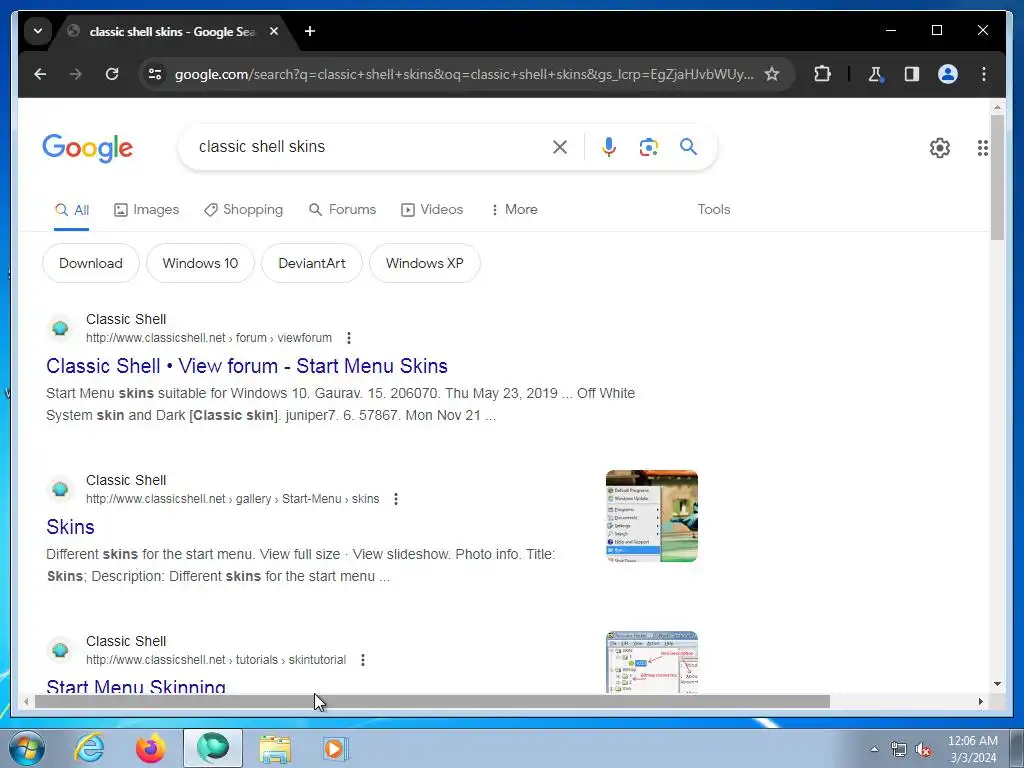The height and width of the screenshot is (768, 1024).
Task: Select the All search tab
Action: click(x=72, y=210)
